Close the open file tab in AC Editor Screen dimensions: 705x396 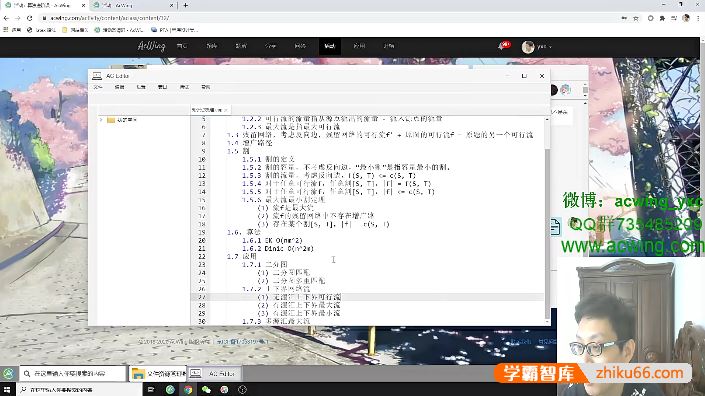(226, 110)
